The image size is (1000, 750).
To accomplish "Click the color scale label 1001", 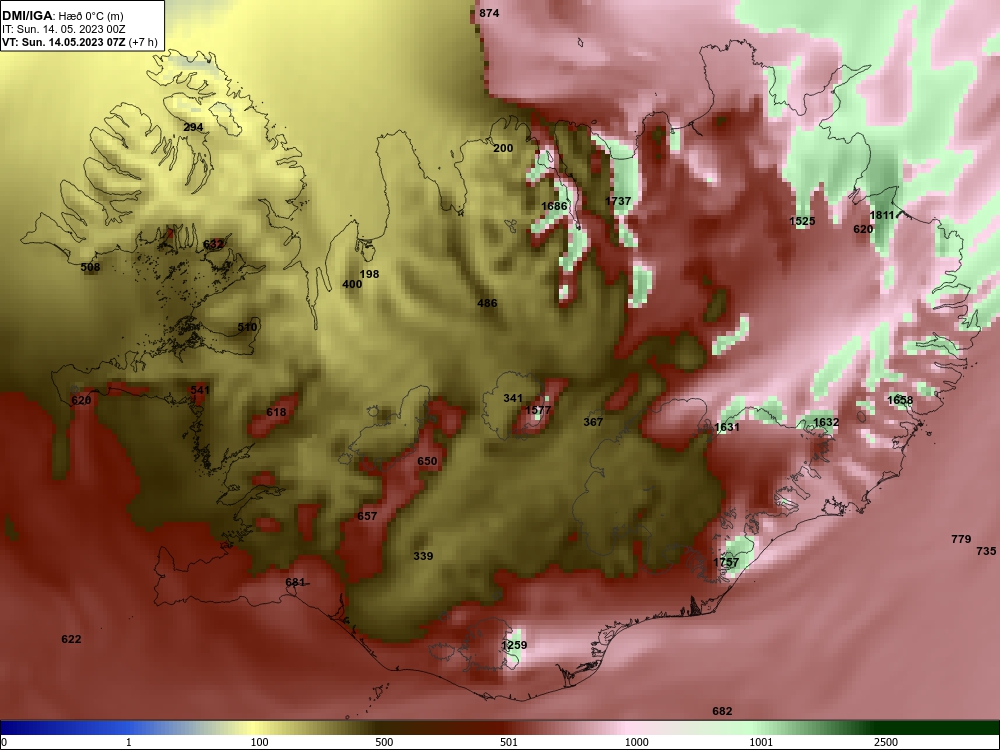I will point(761,742).
